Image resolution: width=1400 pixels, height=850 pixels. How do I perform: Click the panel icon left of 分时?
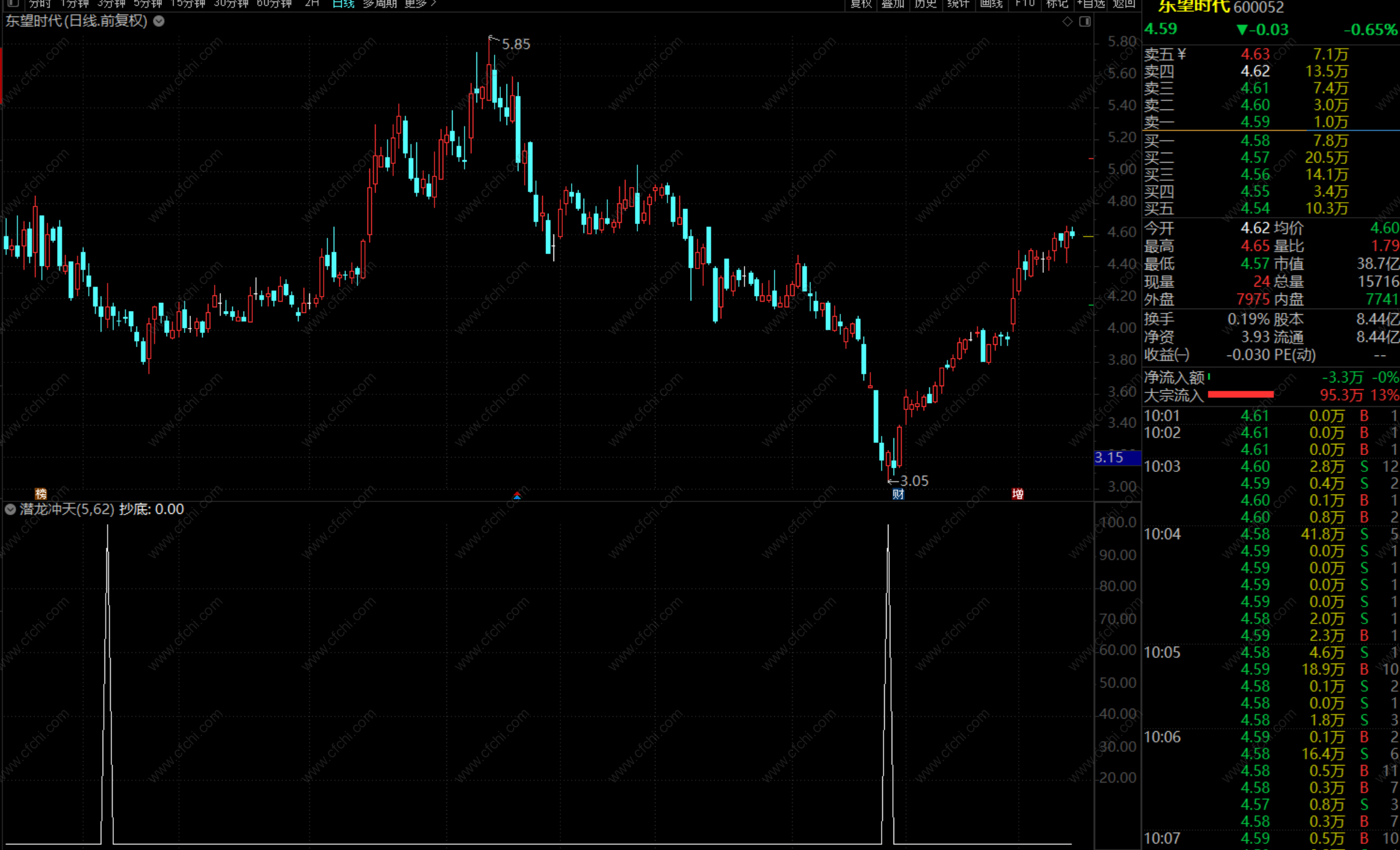(13, 3)
